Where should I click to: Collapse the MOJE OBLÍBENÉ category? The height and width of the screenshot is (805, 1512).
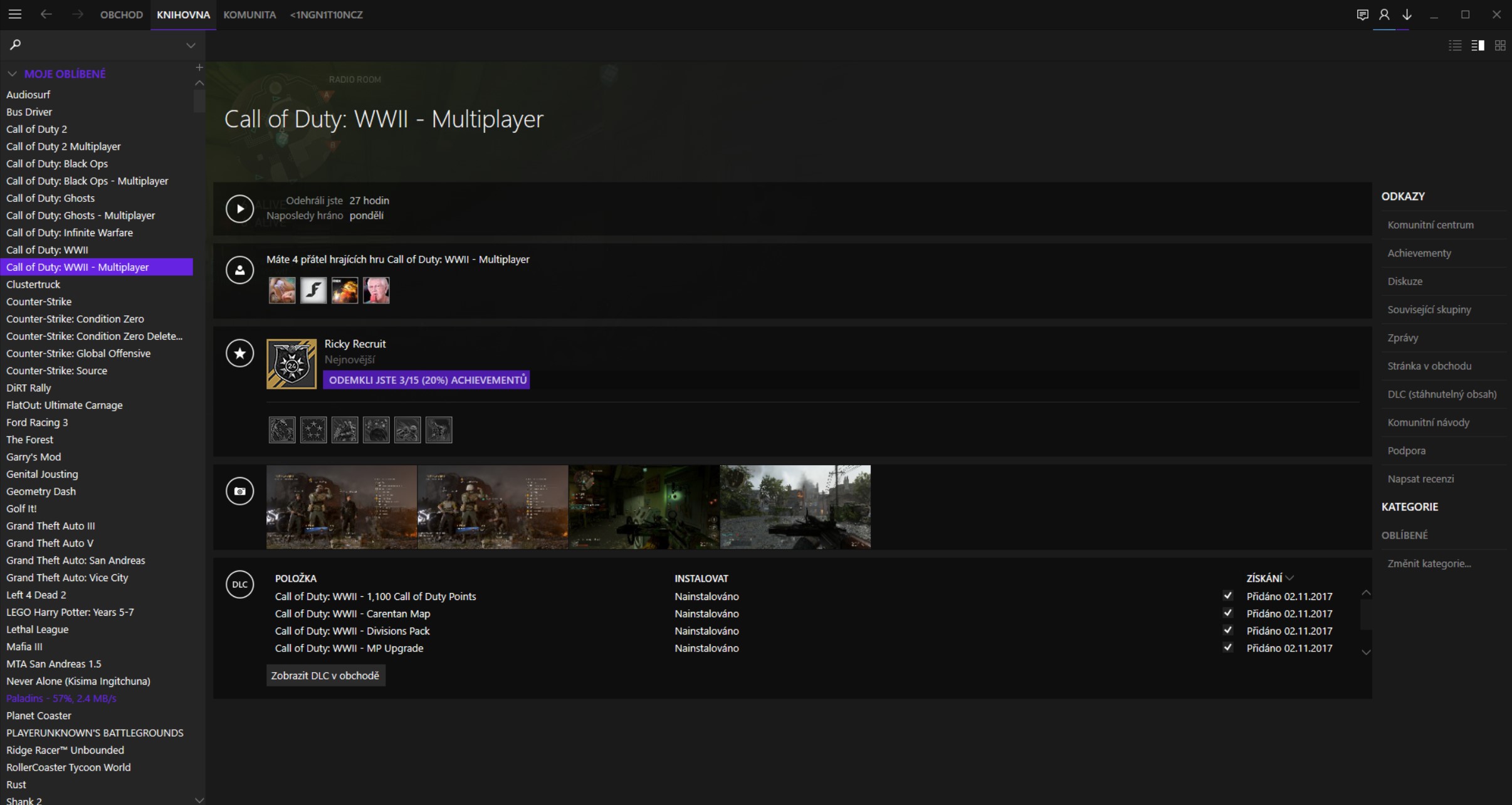point(12,74)
